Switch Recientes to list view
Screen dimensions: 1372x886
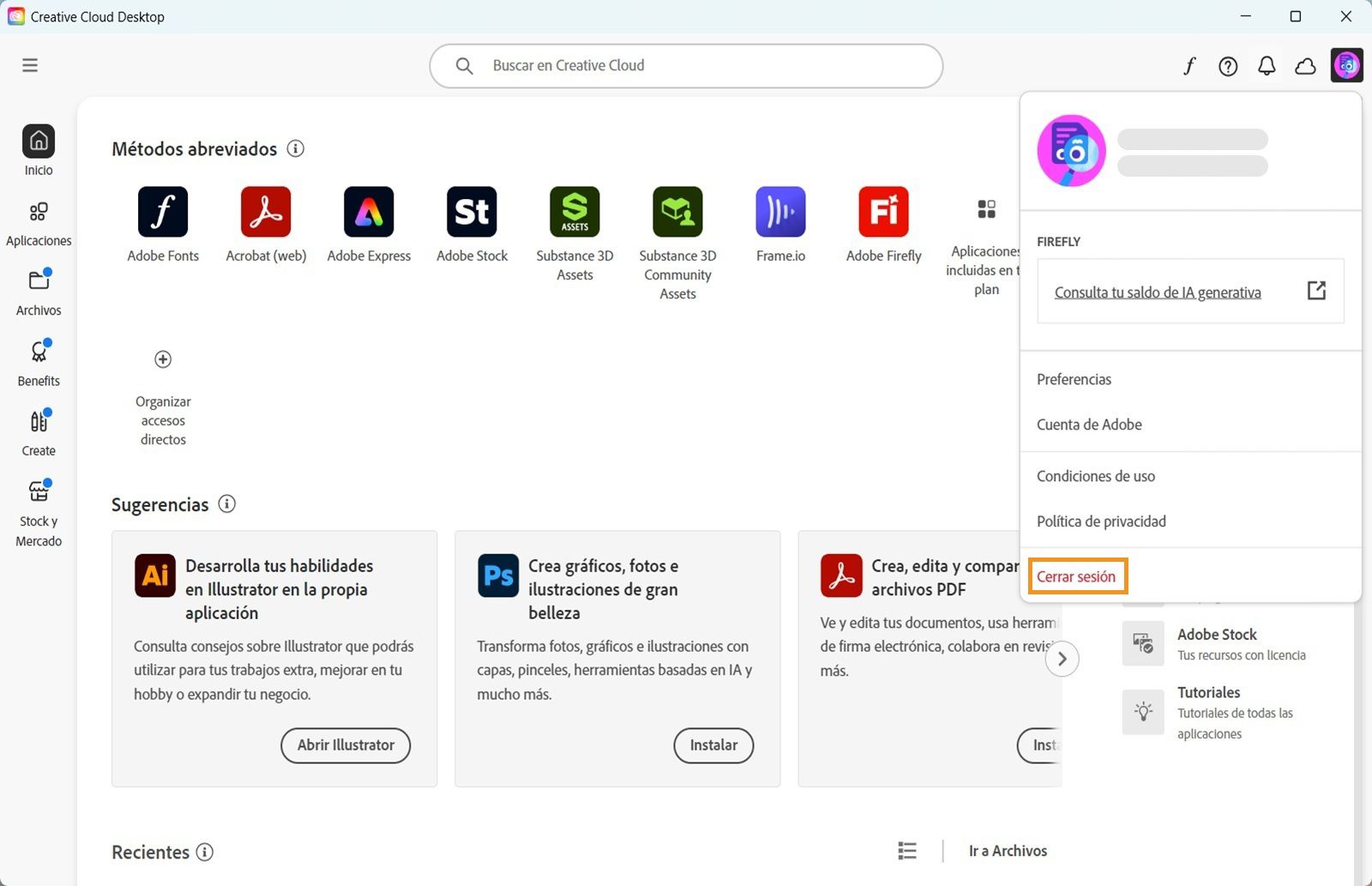click(907, 850)
